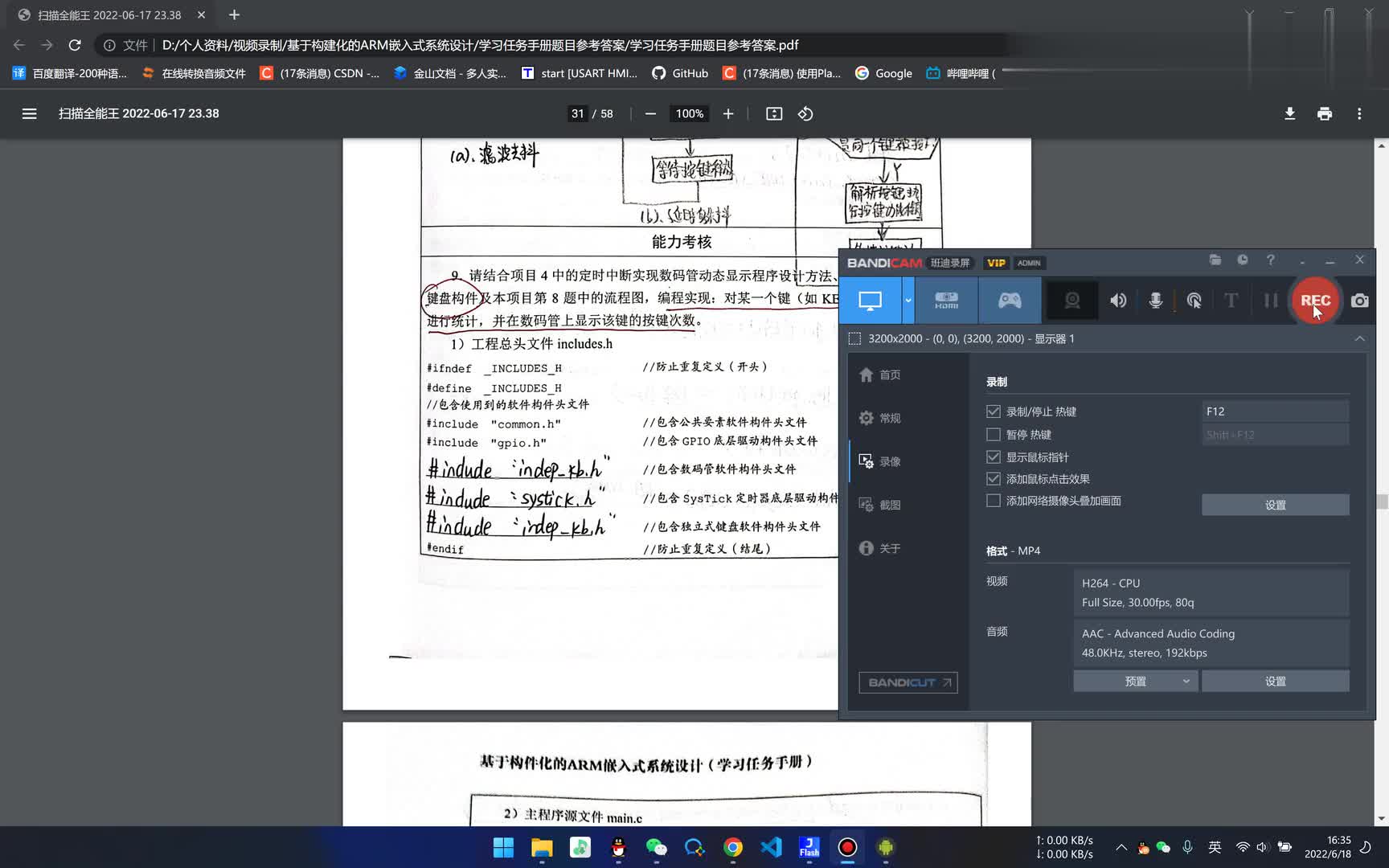Zoom out the PDF with minus button

pyautogui.click(x=650, y=113)
